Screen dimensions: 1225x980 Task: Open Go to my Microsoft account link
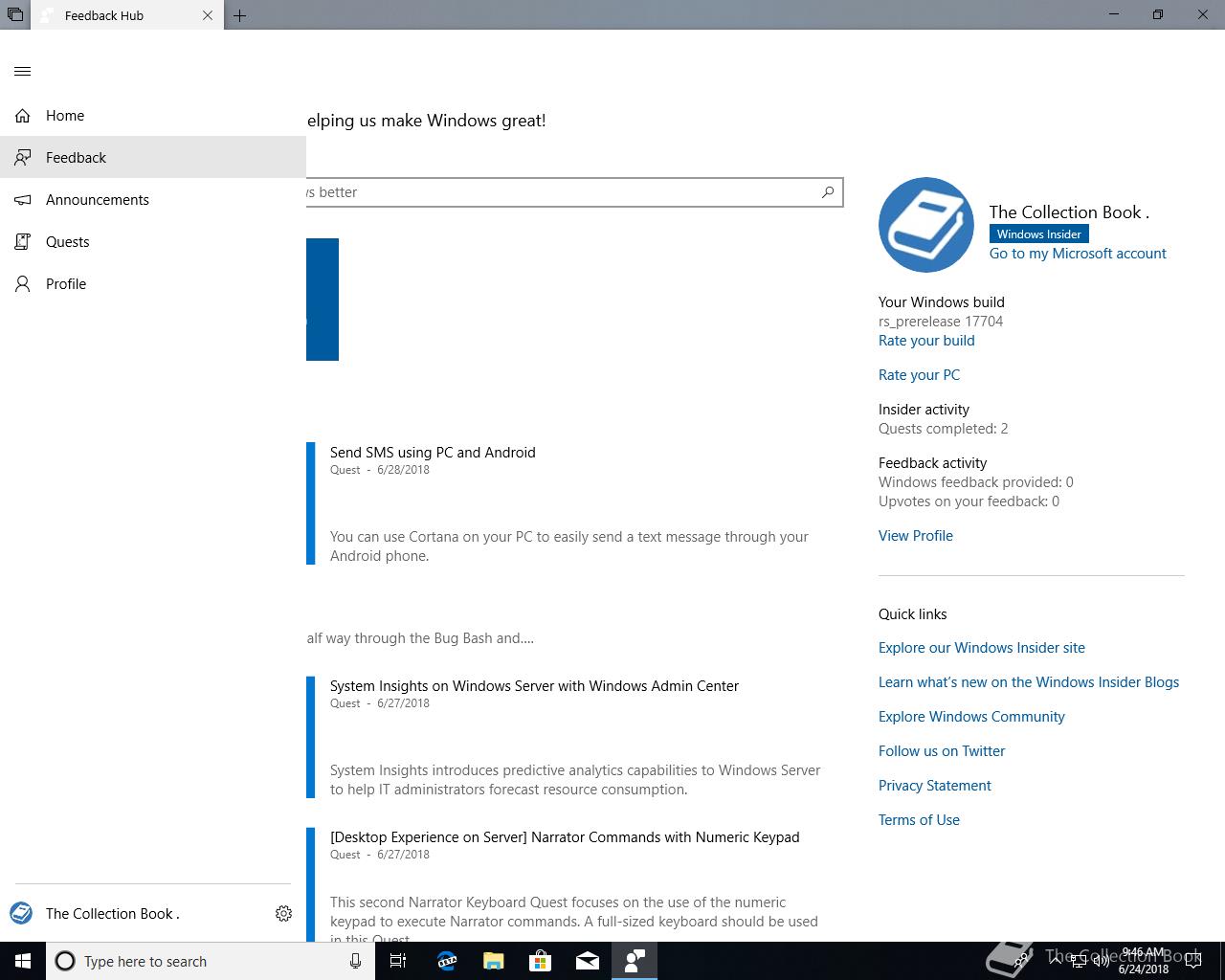pos(1078,254)
